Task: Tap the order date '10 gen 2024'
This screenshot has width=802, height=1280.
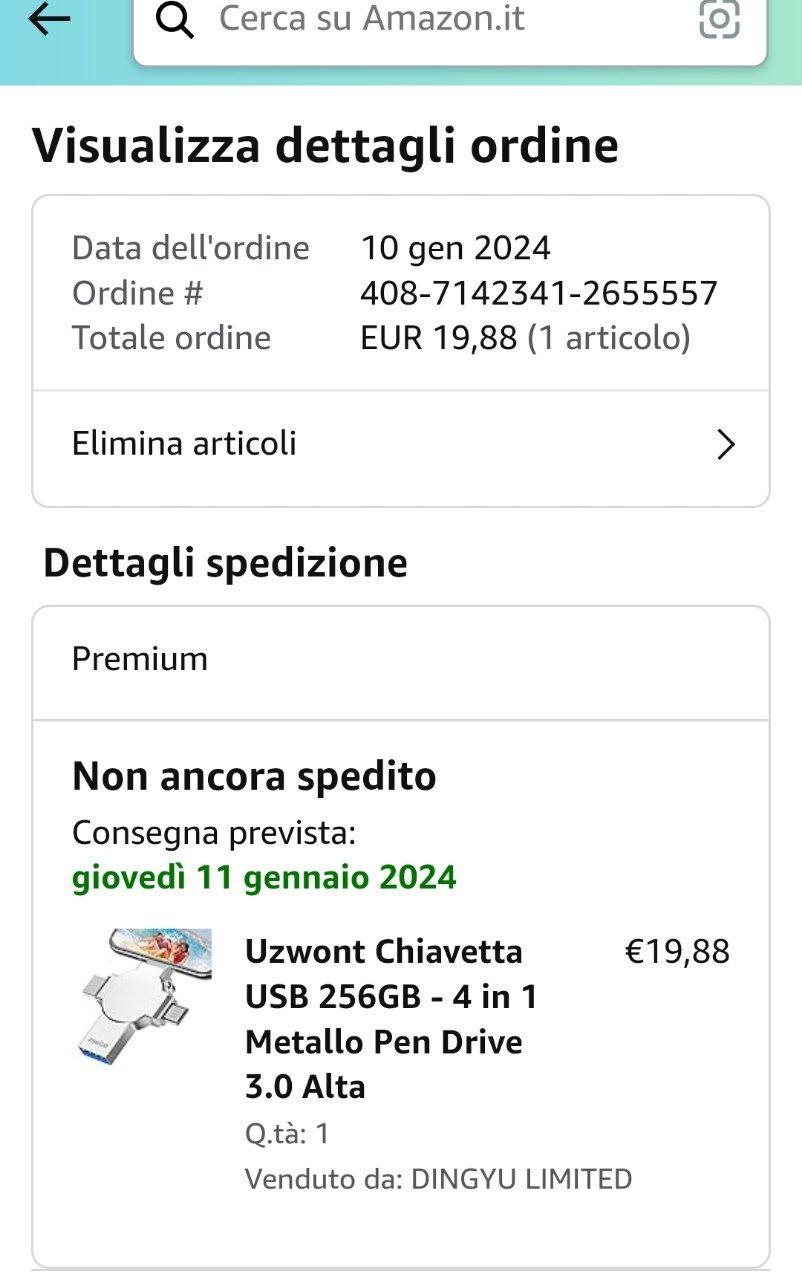Action: (455, 248)
